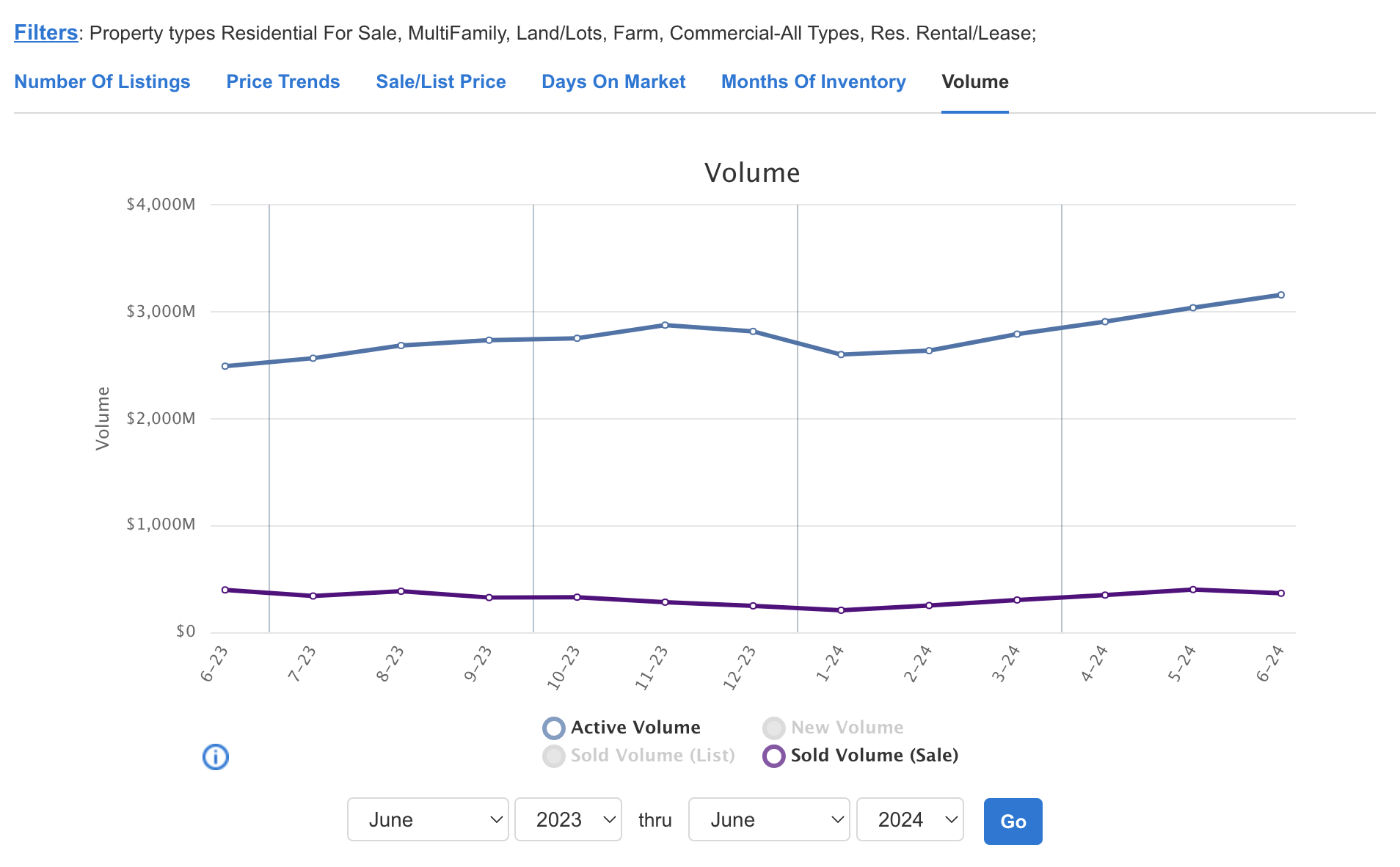Select the Volume tab

coord(975,81)
